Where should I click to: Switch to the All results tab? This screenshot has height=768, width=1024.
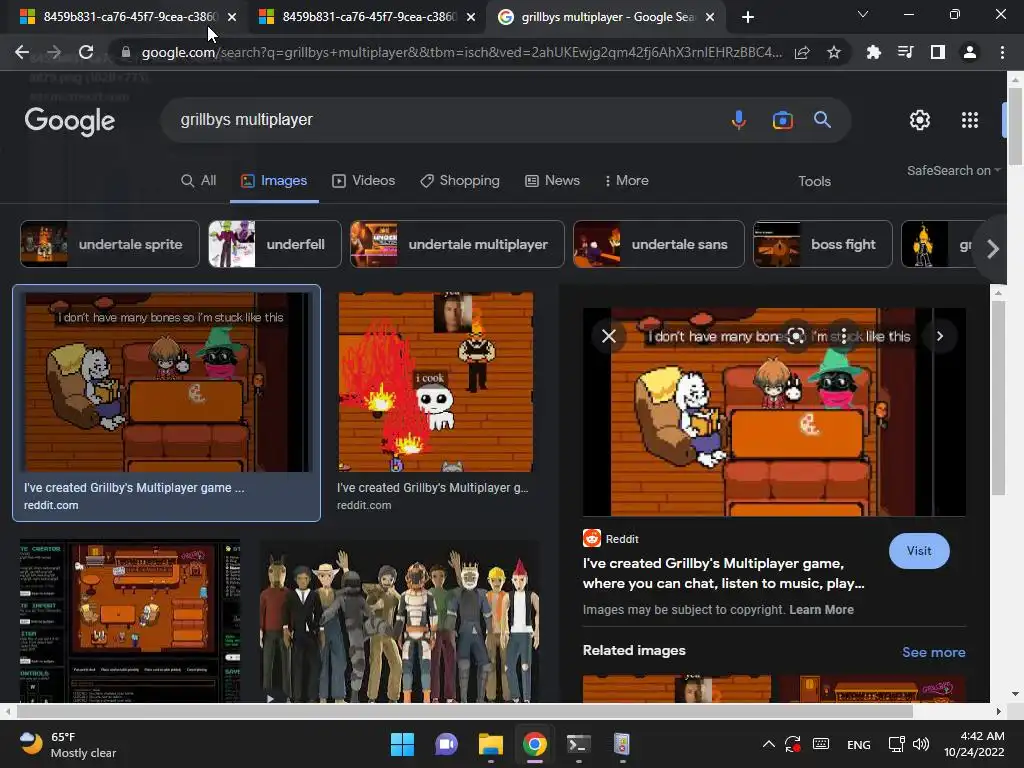coord(199,181)
